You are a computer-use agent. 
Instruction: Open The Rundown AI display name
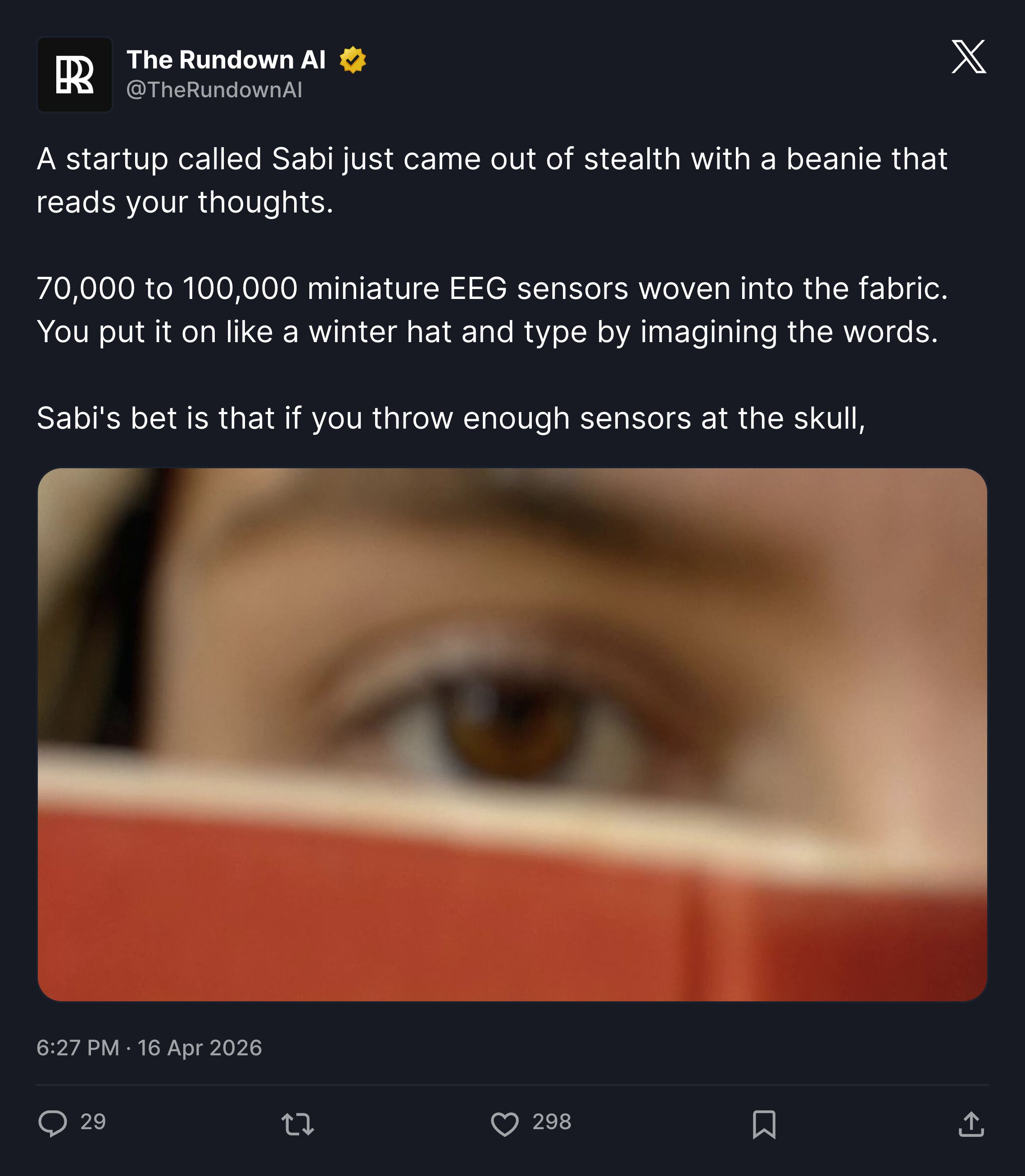[226, 60]
